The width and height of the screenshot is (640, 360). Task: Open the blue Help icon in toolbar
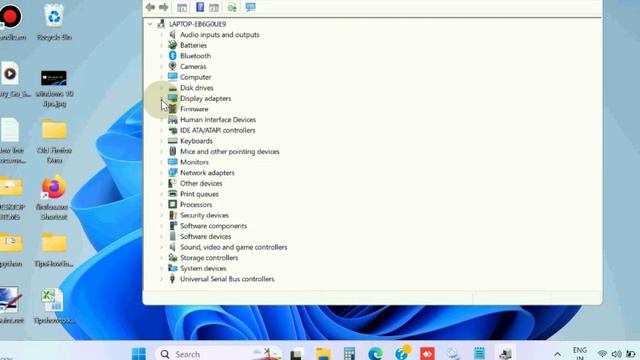pos(200,7)
